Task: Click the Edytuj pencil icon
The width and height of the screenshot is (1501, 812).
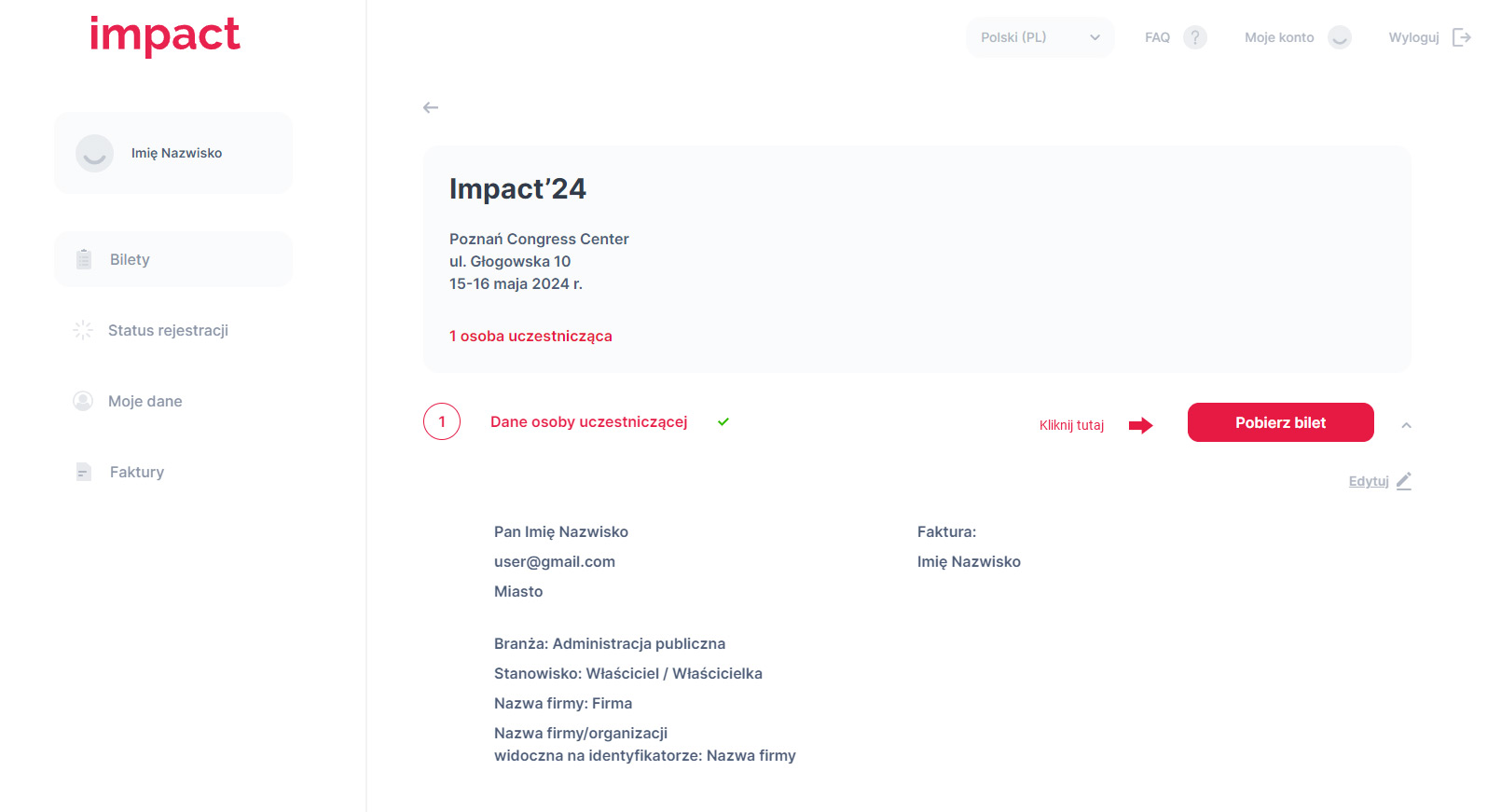Action: click(x=1404, y=481)
